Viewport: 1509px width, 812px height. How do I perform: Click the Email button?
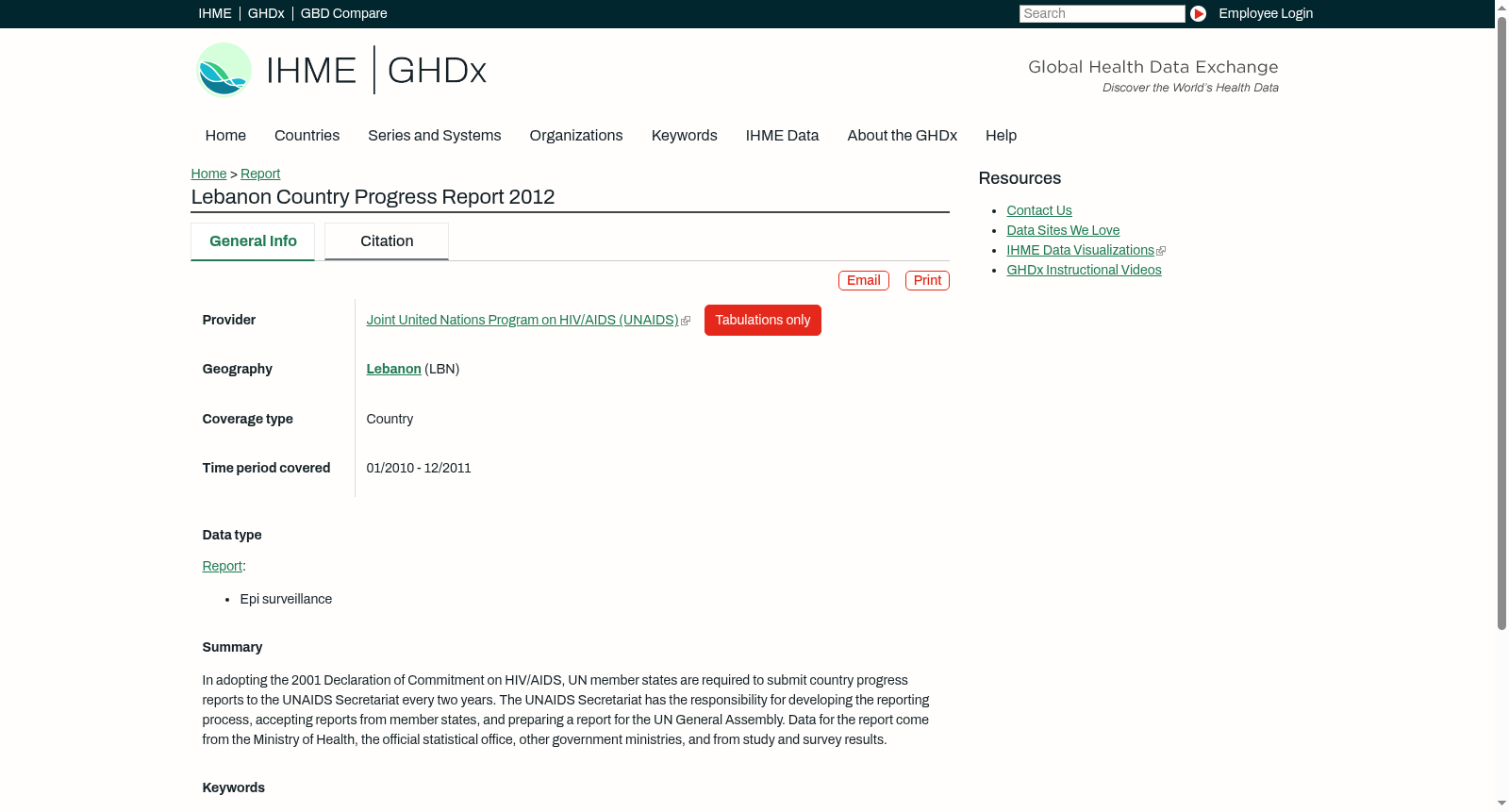[864, 281]
